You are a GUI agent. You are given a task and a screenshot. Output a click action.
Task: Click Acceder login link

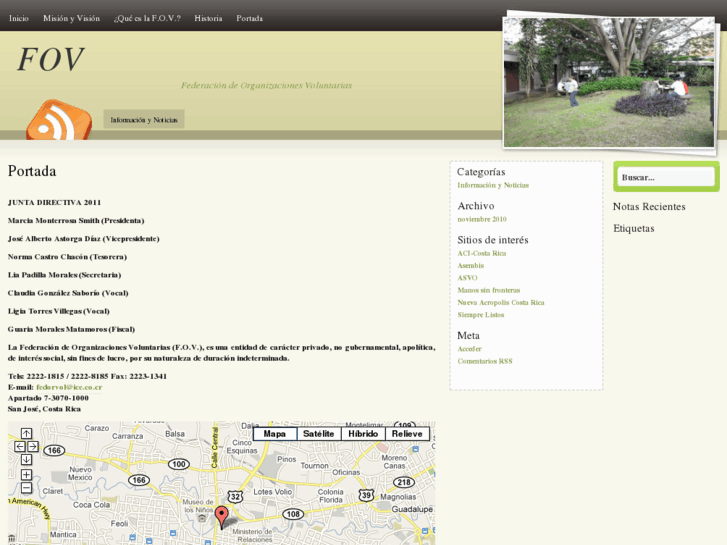tap(469, 349)
